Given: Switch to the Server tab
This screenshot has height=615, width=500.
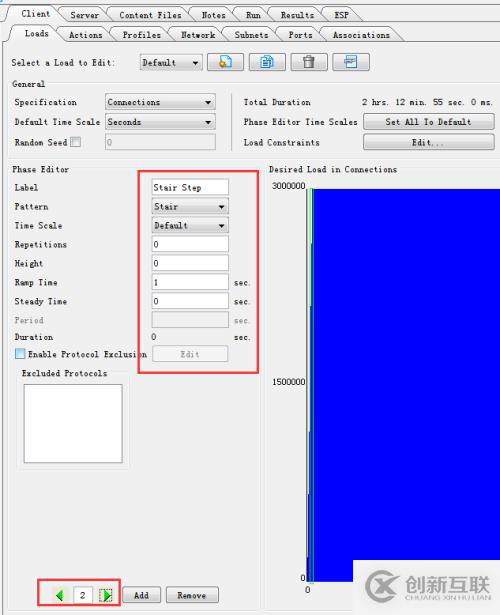Looking at the screenshot, I should click(x=84, y=15).
